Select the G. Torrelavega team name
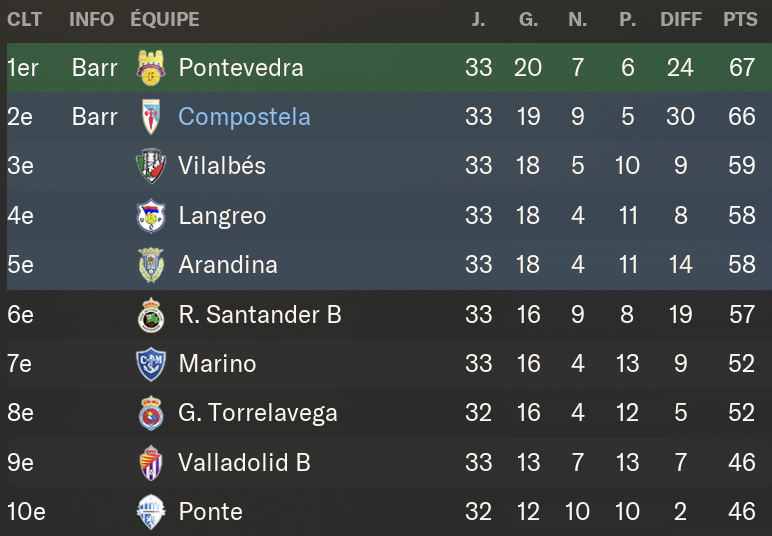 point(258,413)
